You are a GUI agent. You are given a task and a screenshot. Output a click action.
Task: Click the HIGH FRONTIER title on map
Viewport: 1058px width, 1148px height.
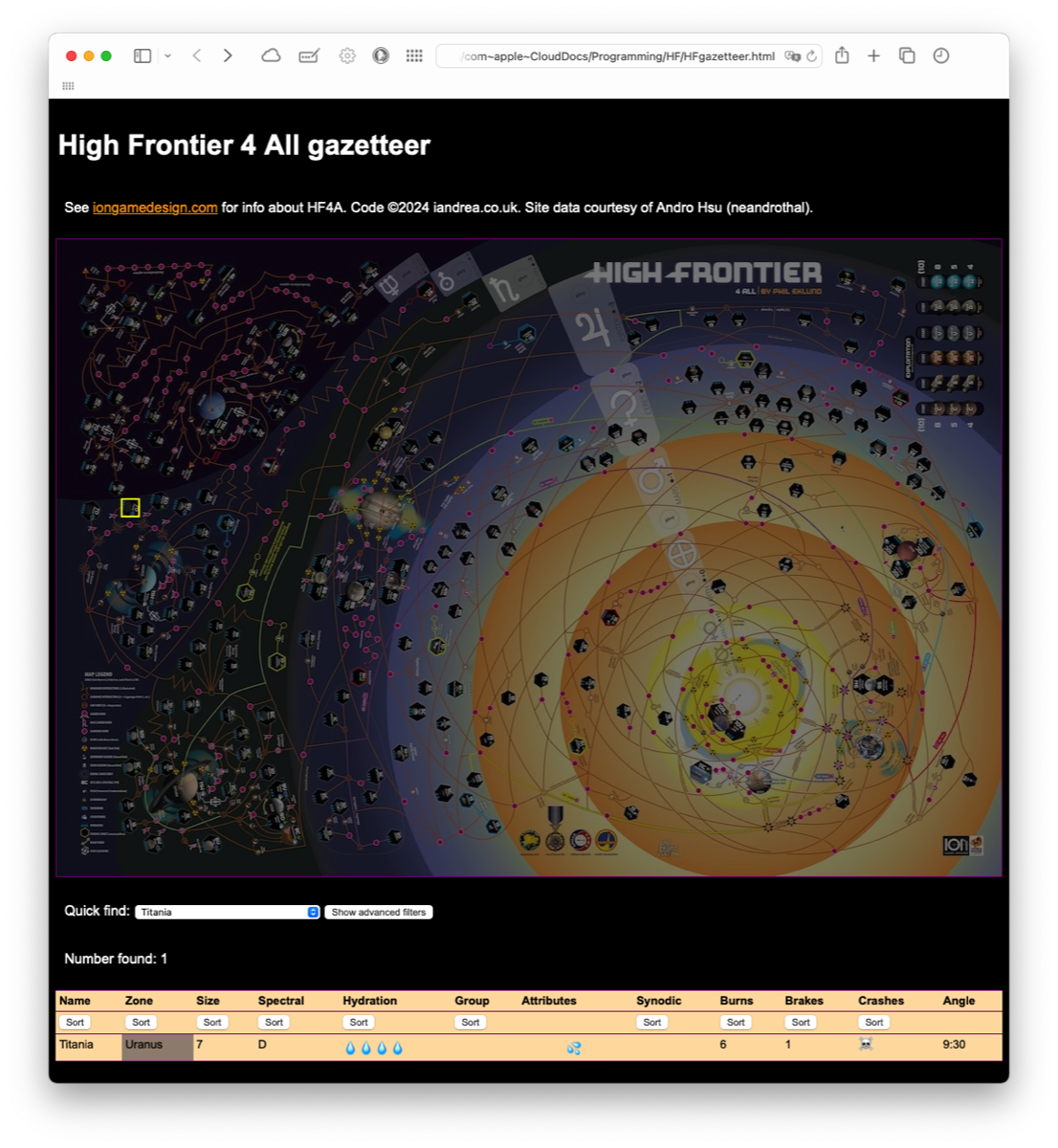coord(705,274)
